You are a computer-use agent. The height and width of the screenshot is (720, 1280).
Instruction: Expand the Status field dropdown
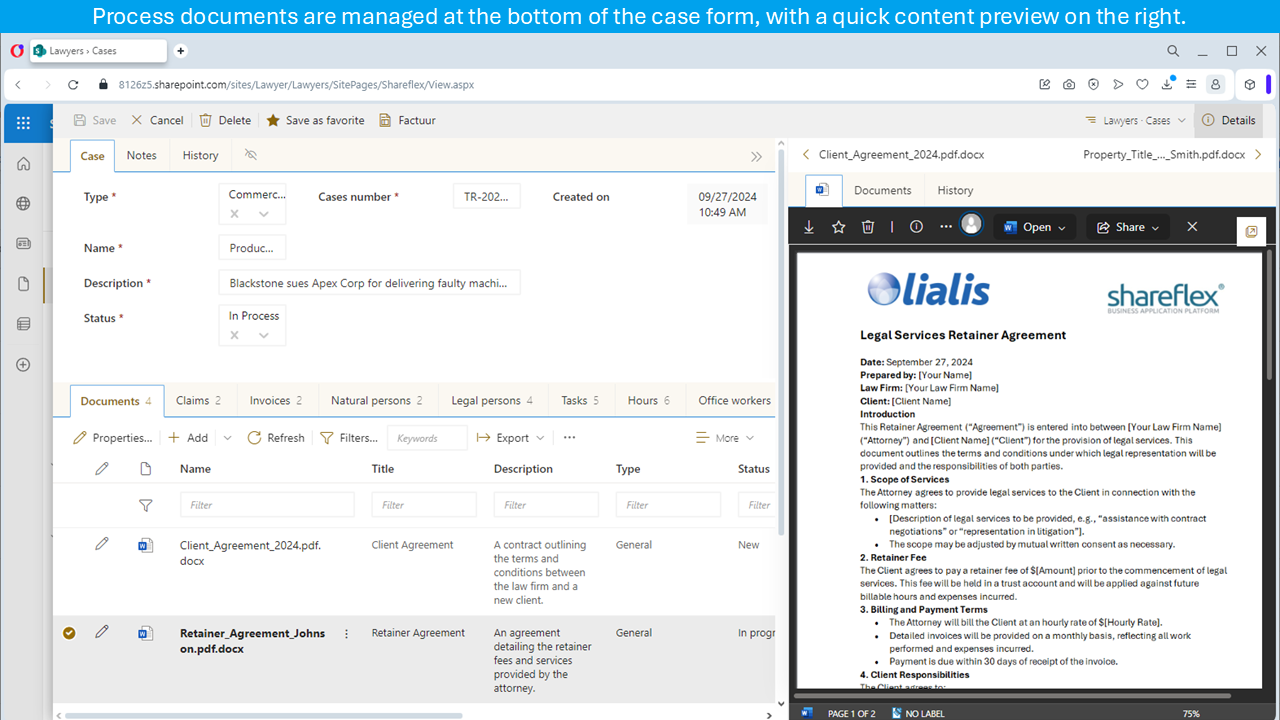[264, 335]
